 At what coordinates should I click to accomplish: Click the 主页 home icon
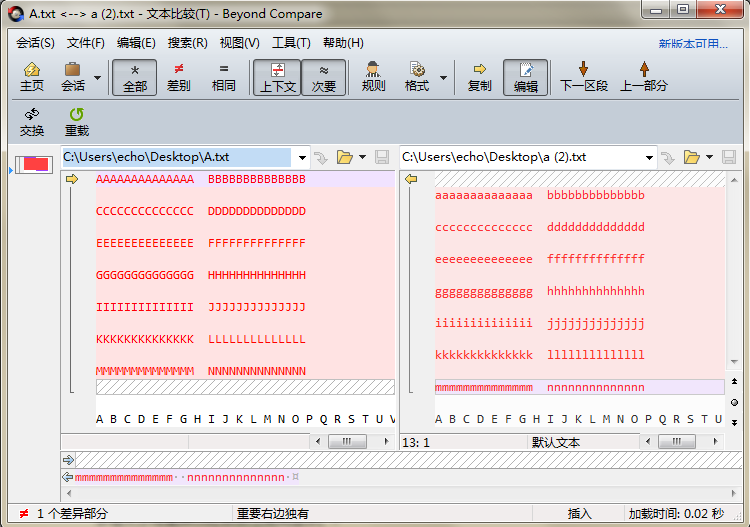[x=31, y=70]
